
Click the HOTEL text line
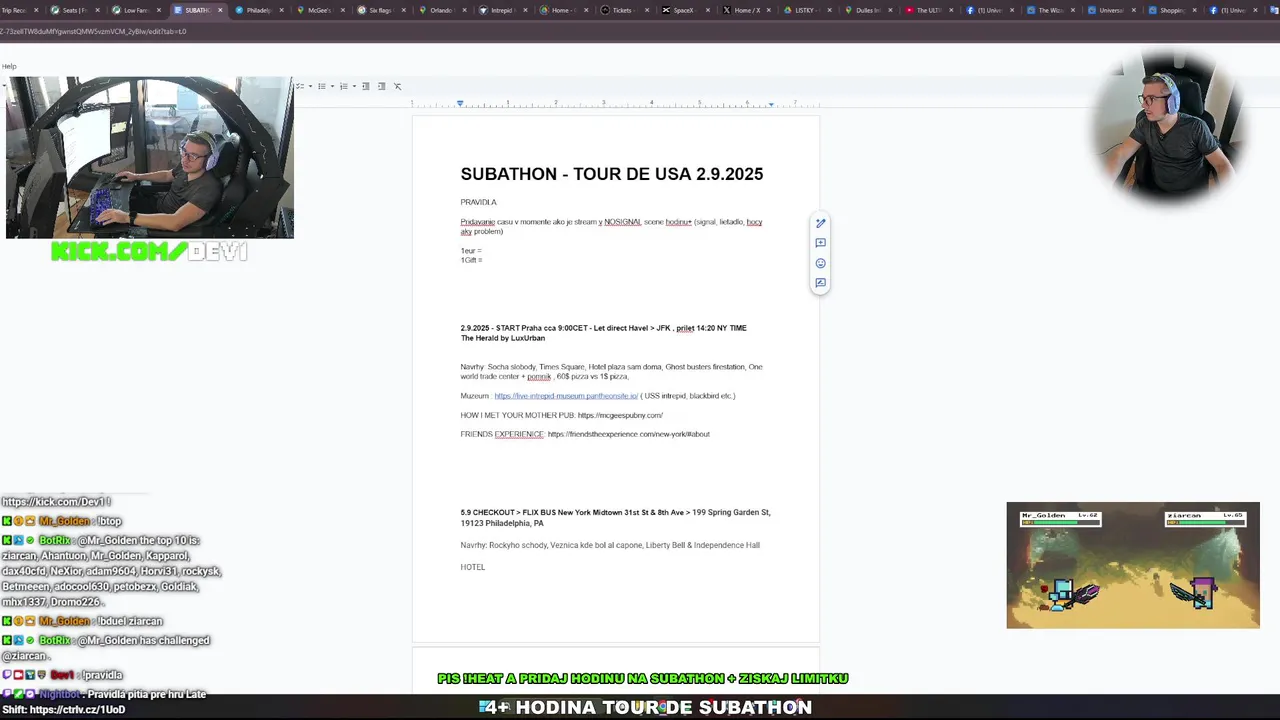pyautogui.click(x=472, y=567)
